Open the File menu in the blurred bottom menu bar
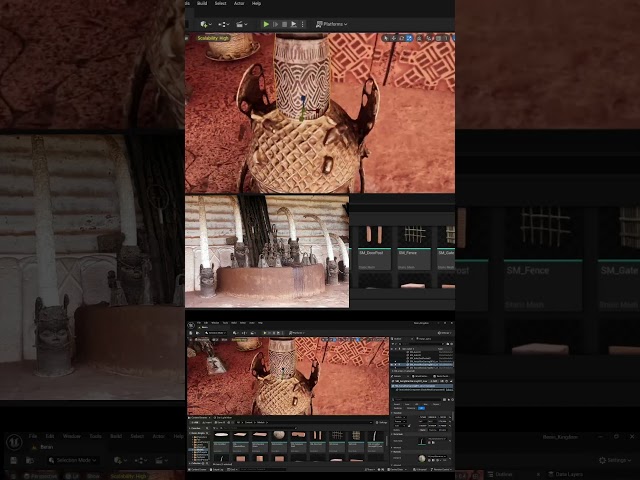This screenshot has width=640, height=480. (33, 436)
